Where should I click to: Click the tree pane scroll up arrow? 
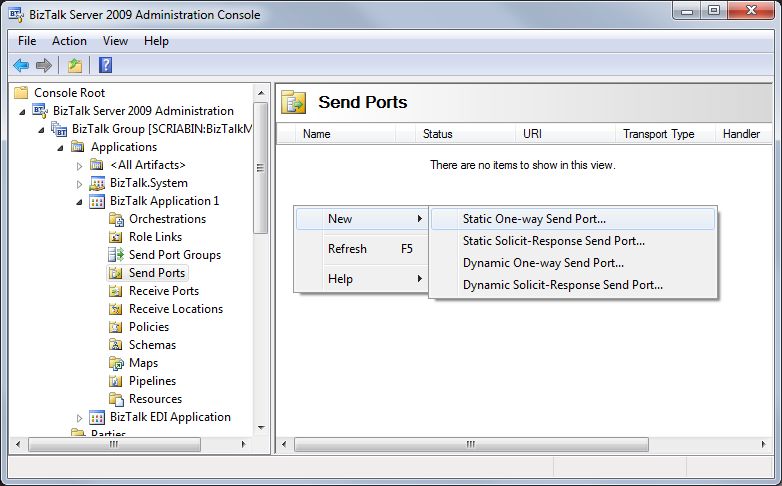pos(261,93)
